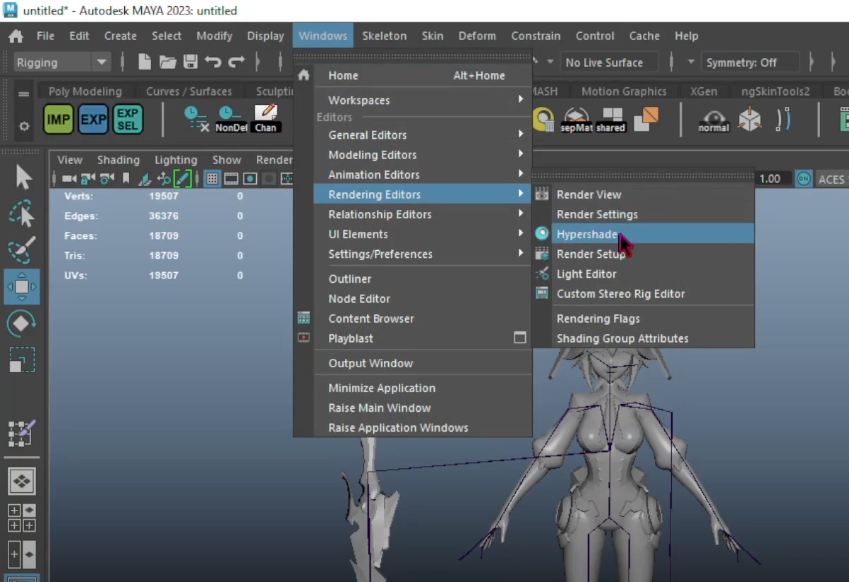Open the Skeleton menu
The width and height of the screenshot is (849, 582).
(x=384, y=36)
